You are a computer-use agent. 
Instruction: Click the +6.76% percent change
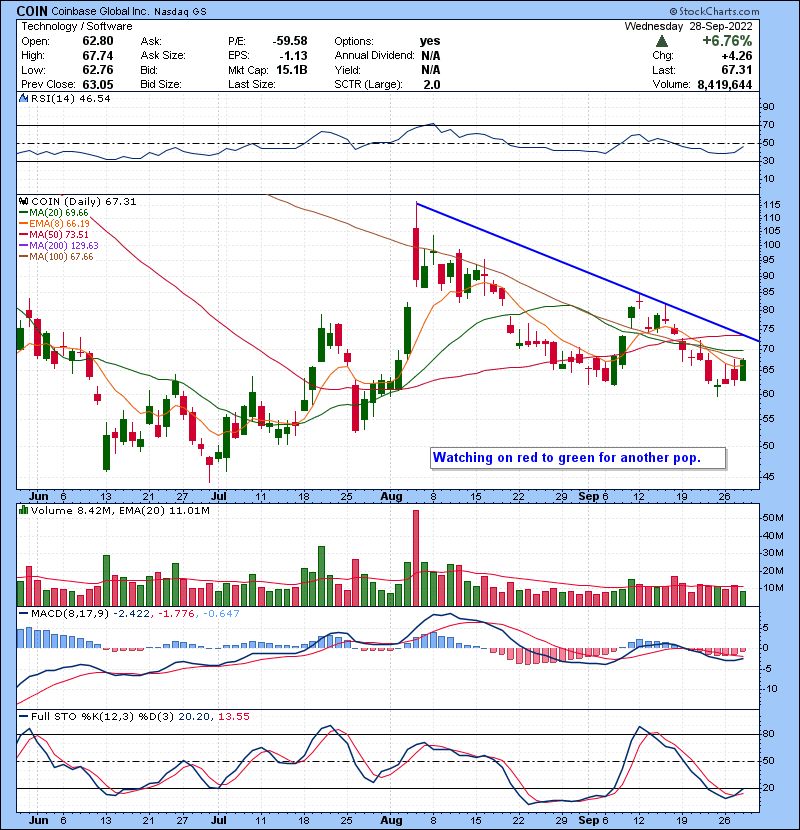click(x=727, y=41)
